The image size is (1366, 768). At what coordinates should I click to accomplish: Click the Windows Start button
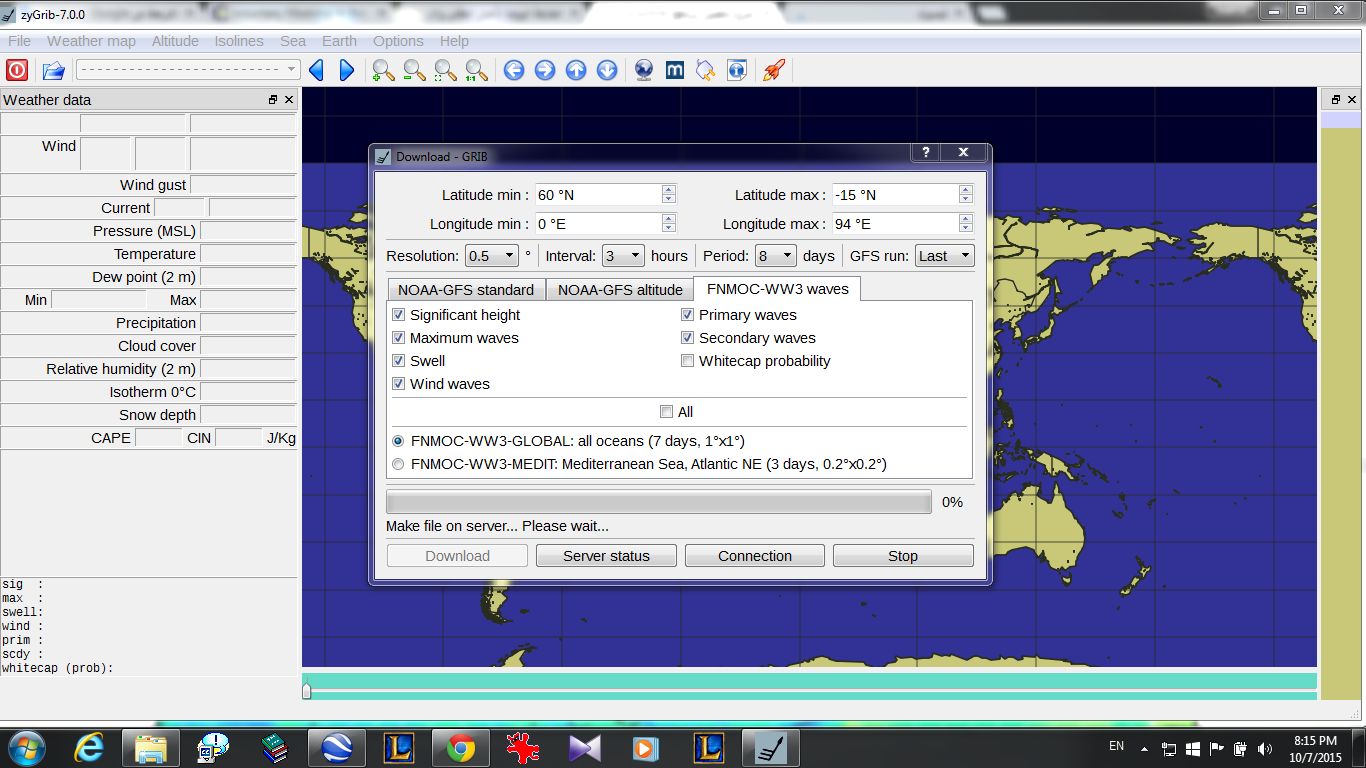25,747
